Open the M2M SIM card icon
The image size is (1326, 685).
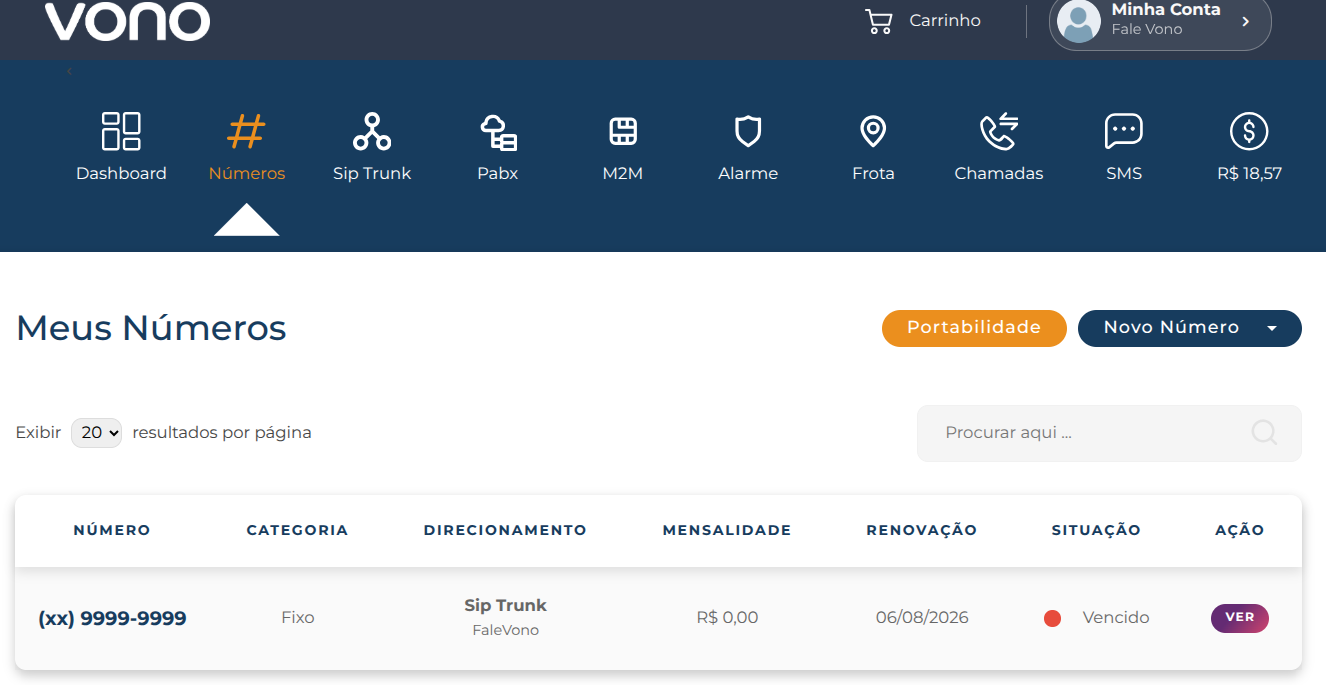(623, 131)
